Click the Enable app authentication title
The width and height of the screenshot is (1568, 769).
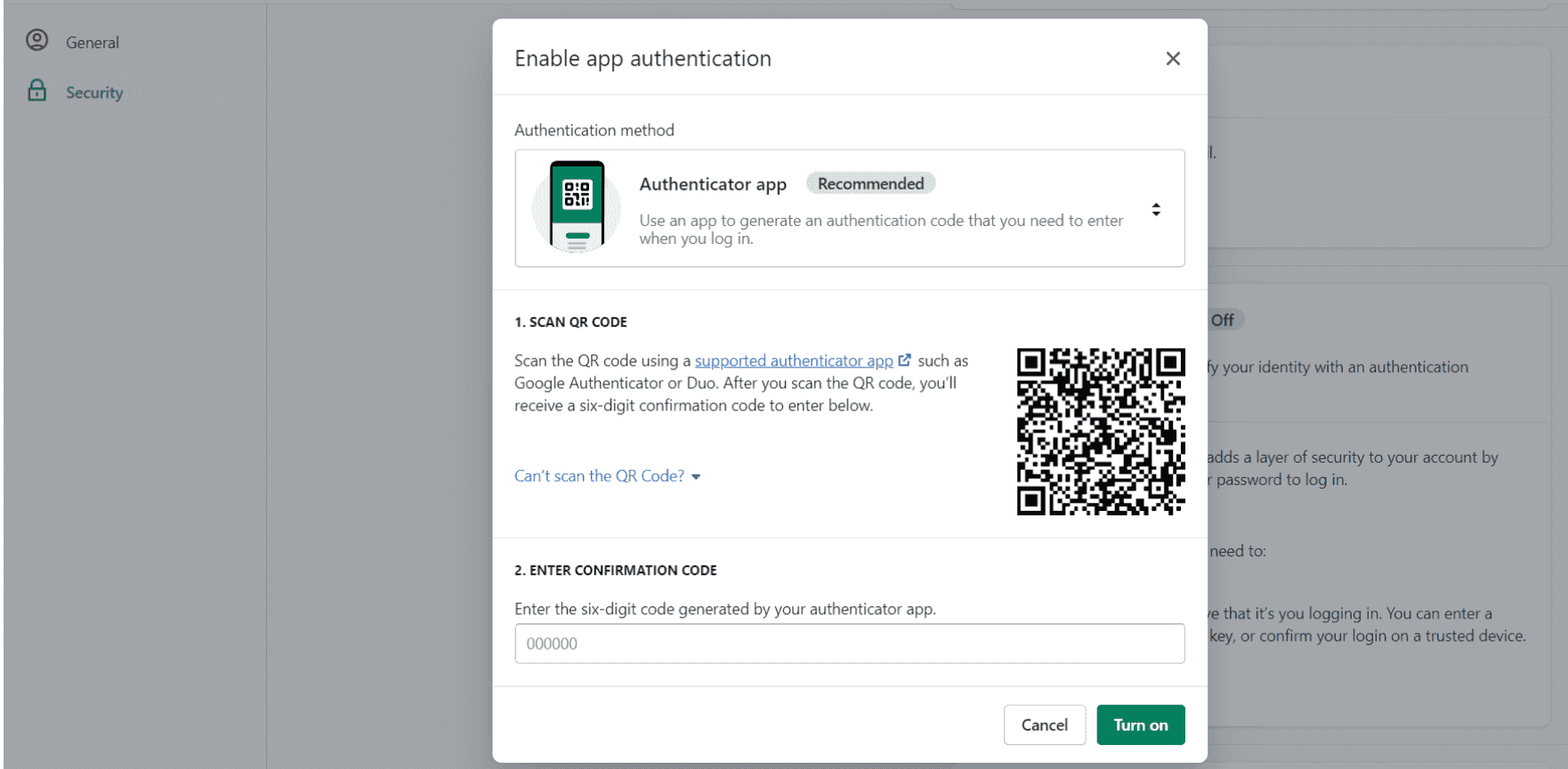click(643, 59)
